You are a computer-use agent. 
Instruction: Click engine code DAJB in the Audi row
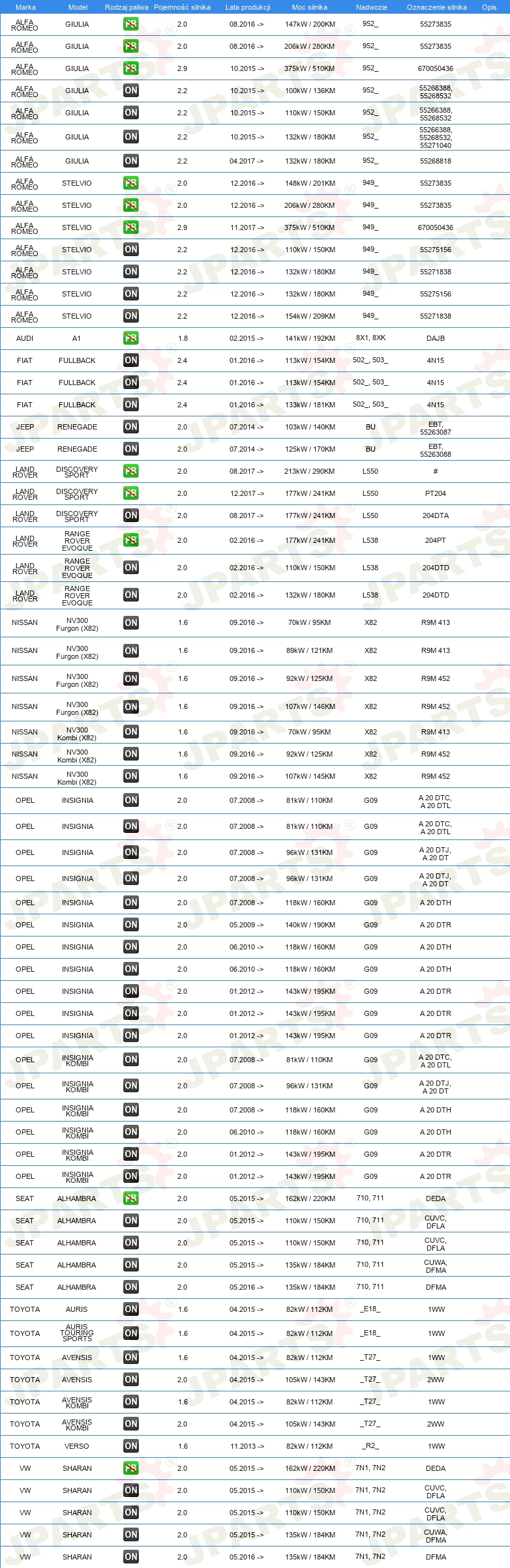(436, 338)
